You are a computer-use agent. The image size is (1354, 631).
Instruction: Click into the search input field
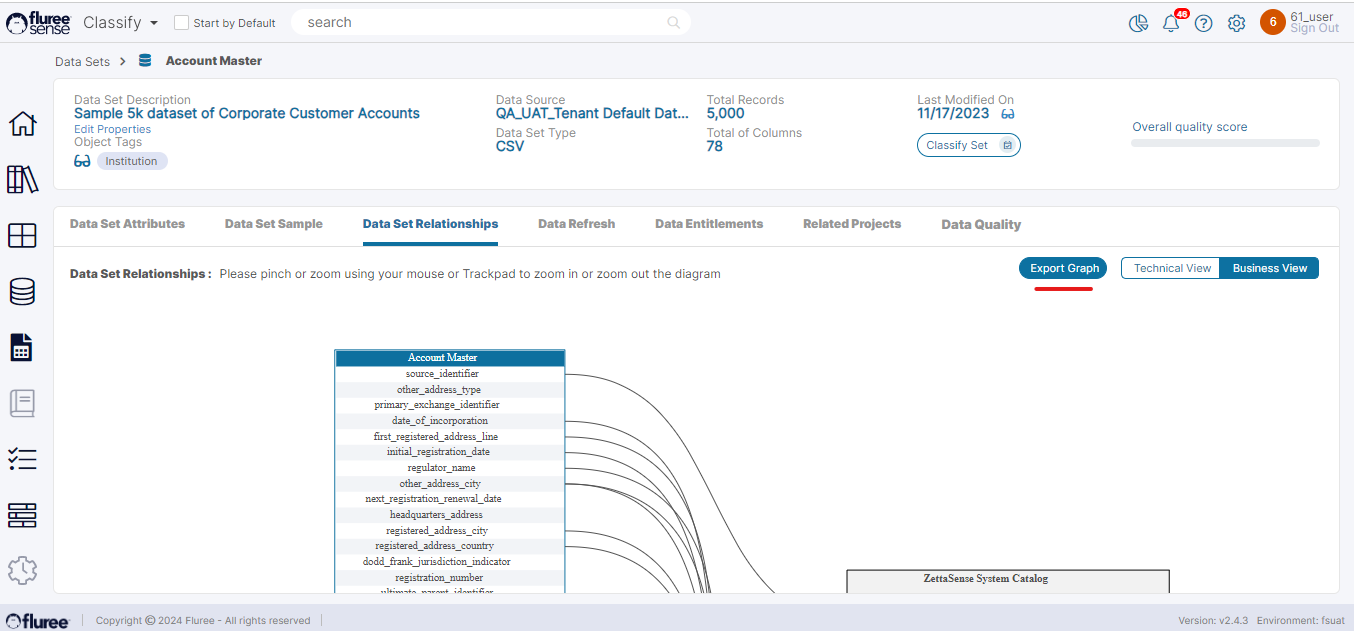480,22
